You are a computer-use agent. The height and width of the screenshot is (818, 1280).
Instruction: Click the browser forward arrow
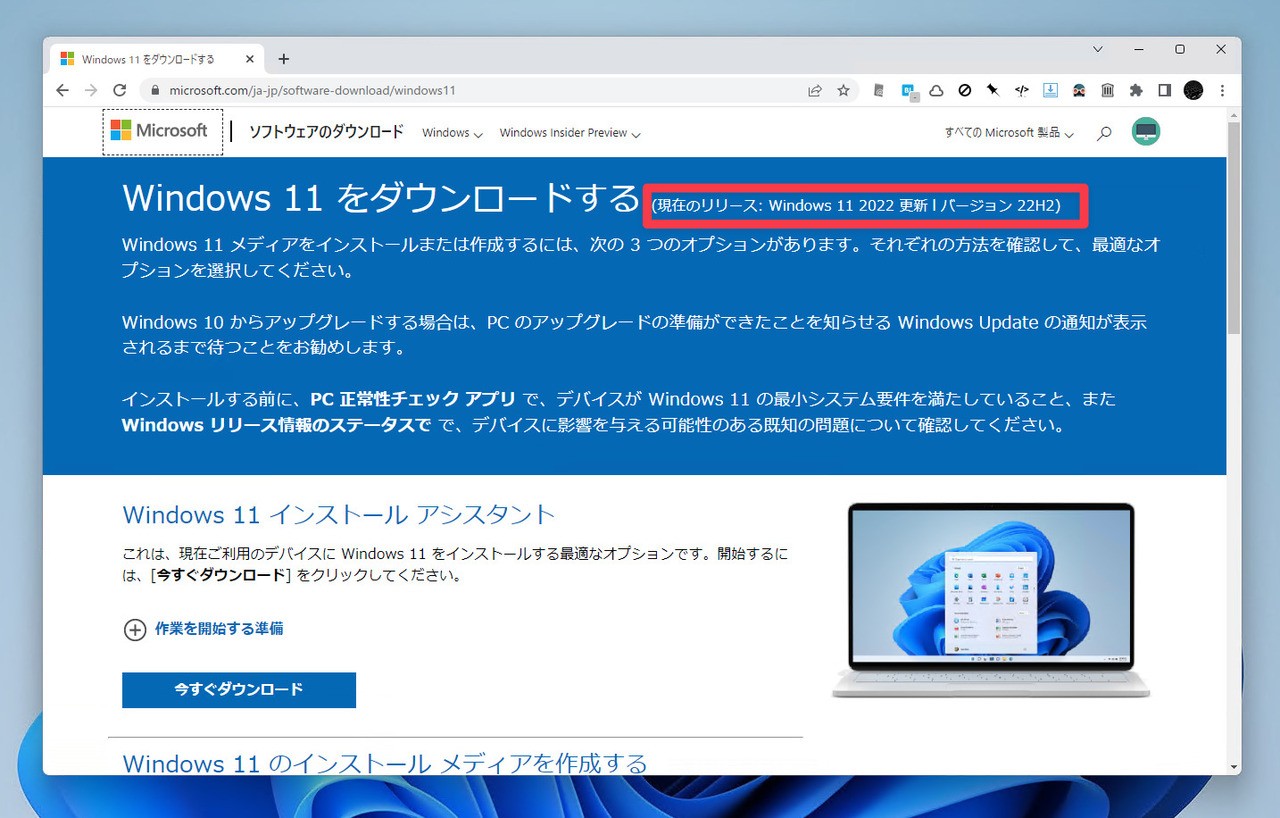click(x=91, y=90)
